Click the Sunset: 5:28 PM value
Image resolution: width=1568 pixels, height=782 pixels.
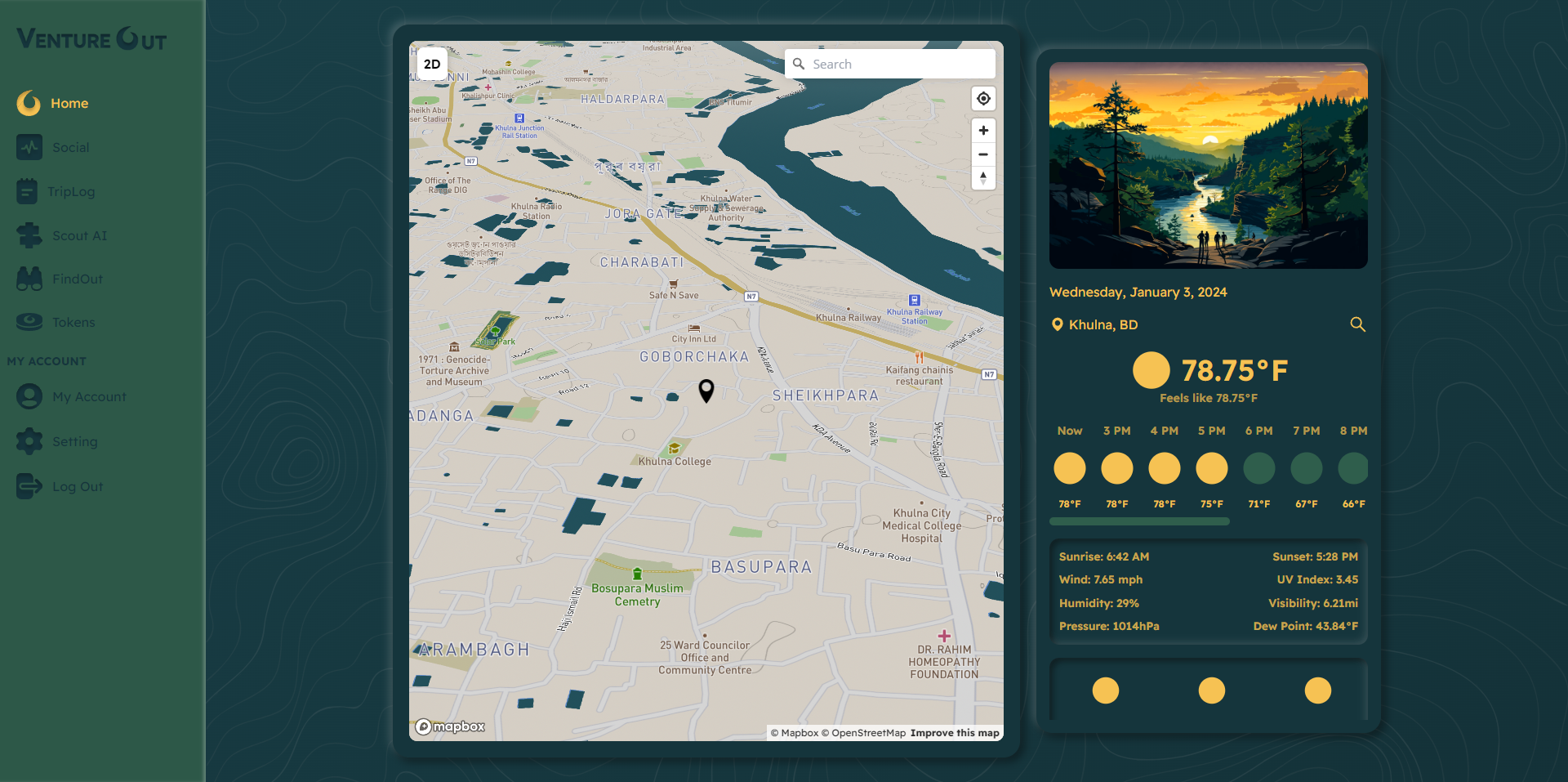(1315, 556)
